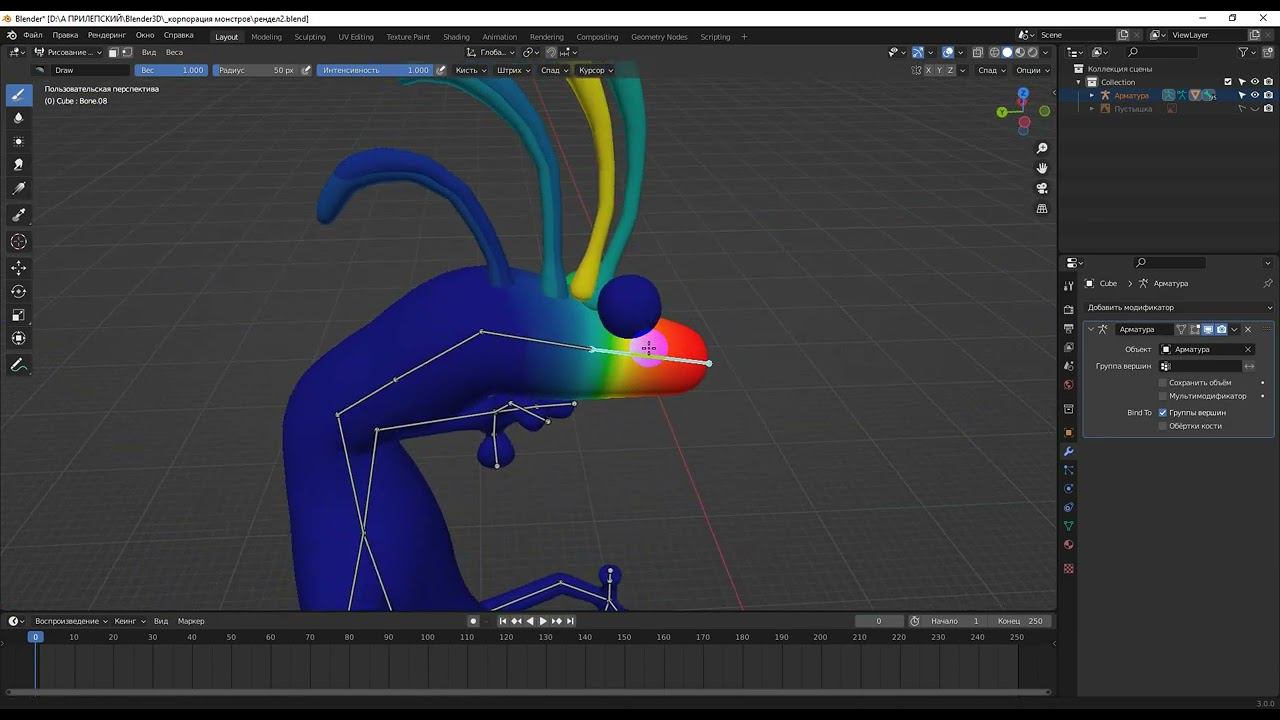Screen dimensions: 1280x720
Task: Open the Воспроизведение playback menu
Action: 72,621
